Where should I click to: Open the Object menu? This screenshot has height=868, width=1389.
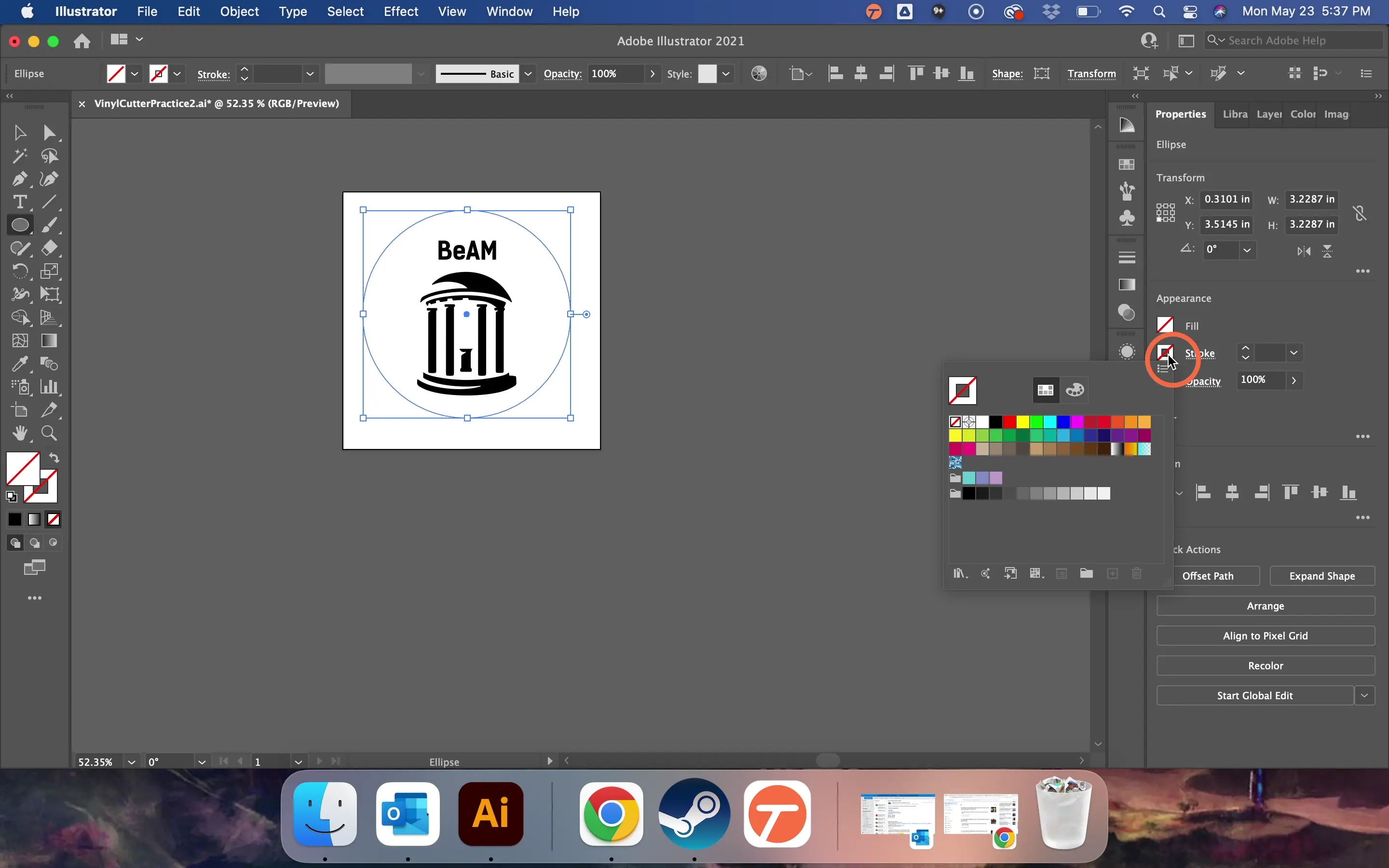239,12
